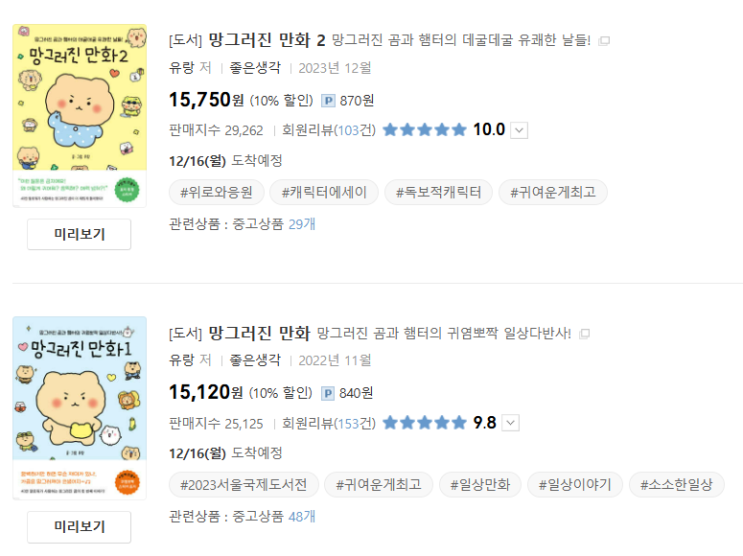This screenshot has width=743, height=556.
Task: Open 중고상품 48개 related items
Action: [x=302, y=516]
